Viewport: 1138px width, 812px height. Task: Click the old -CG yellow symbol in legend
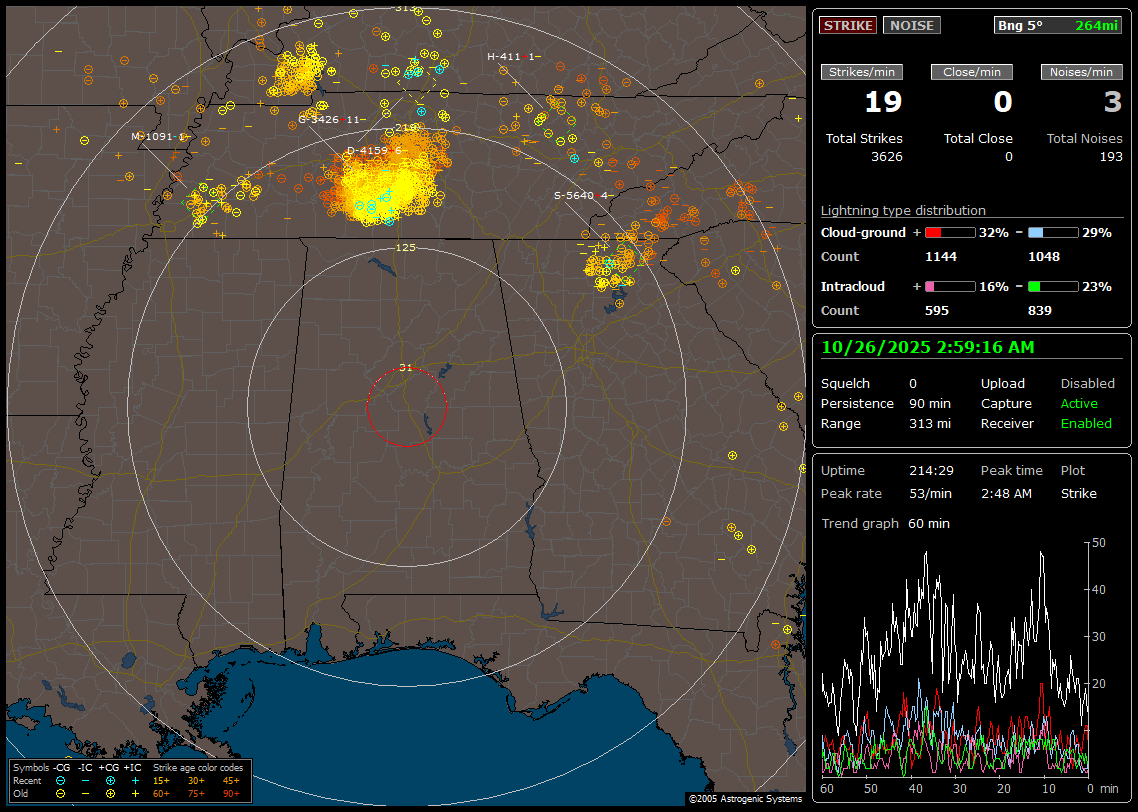pyautogui.click(x=61, y=793)
